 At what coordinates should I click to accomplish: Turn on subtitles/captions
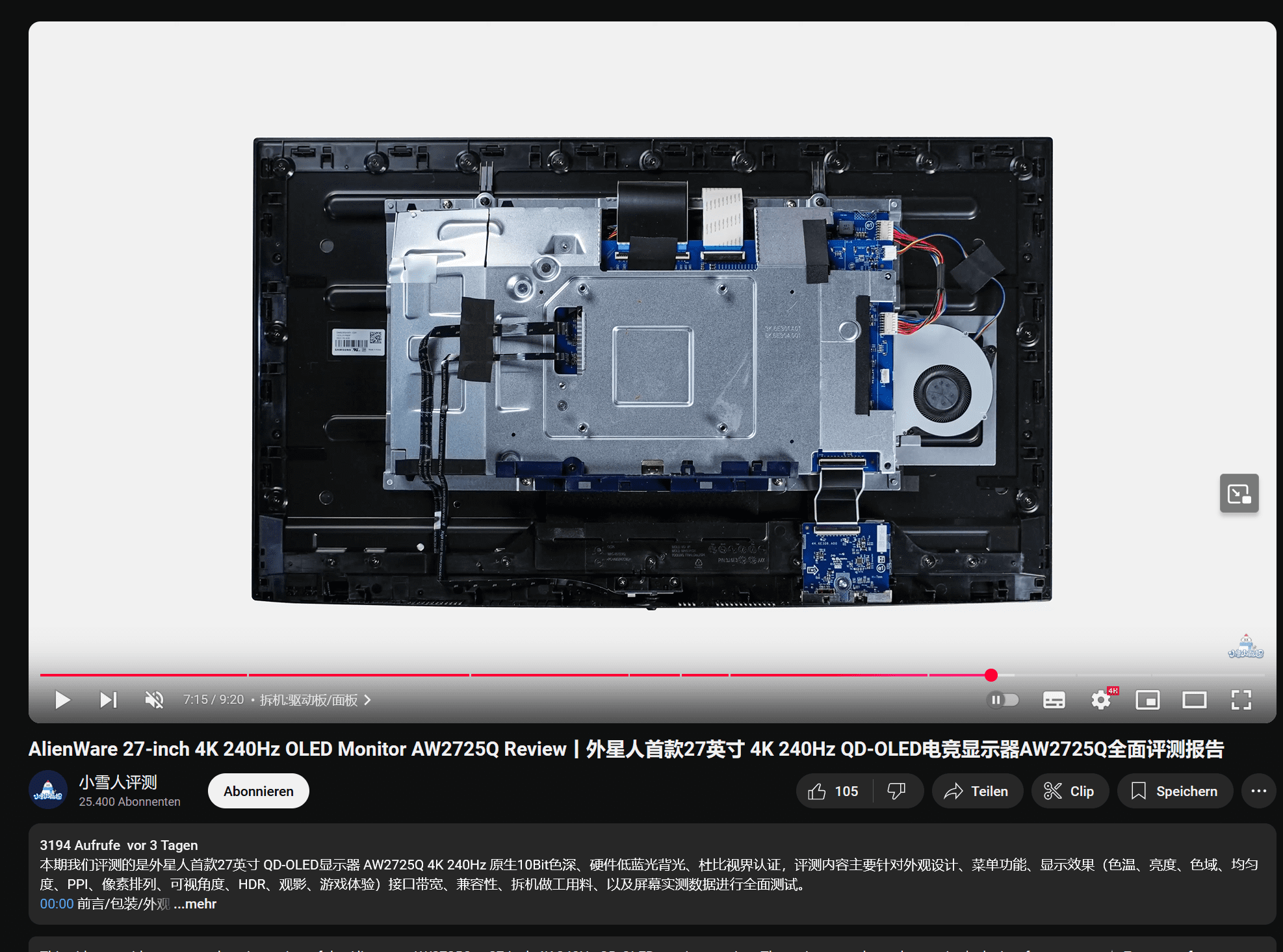tap(1054, 700)
